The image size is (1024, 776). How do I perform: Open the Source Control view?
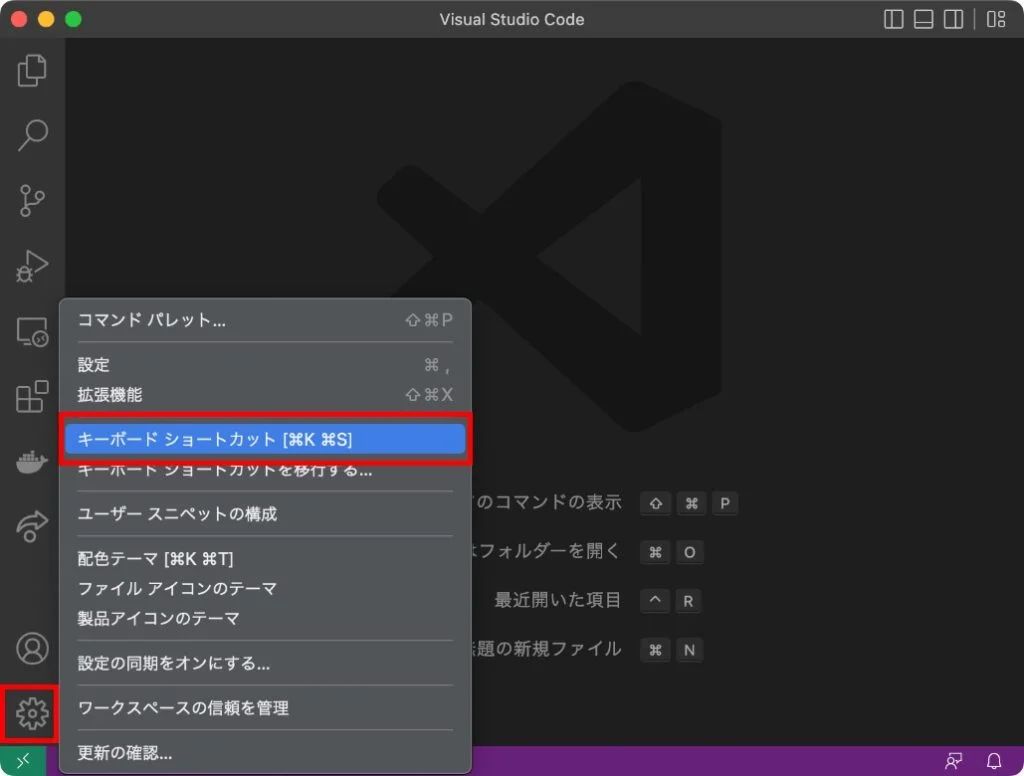(x=32, y=201)
